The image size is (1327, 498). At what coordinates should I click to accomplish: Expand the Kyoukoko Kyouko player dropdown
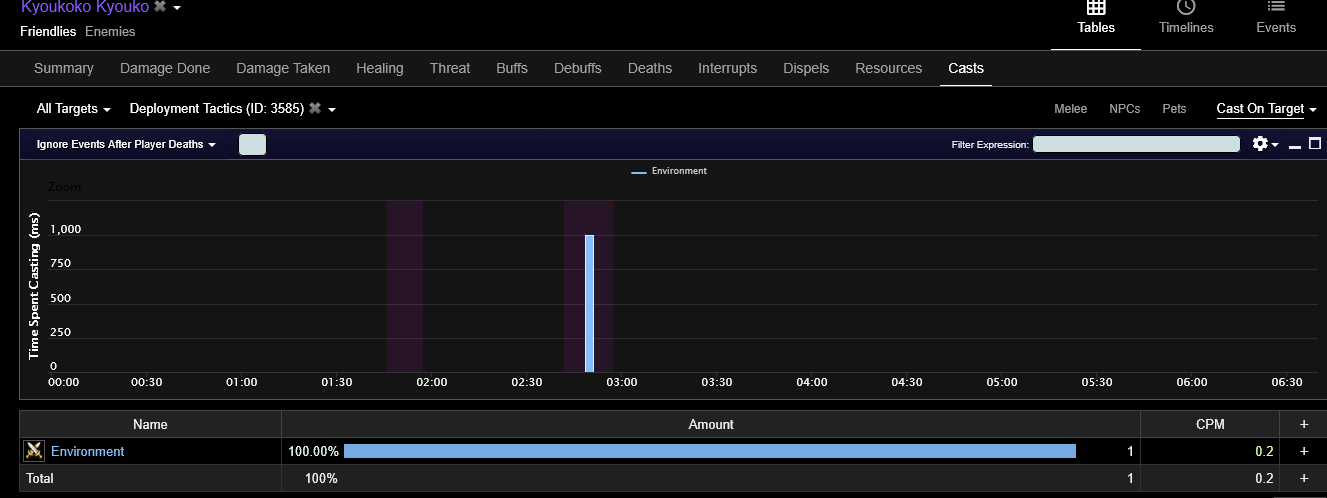177,8
